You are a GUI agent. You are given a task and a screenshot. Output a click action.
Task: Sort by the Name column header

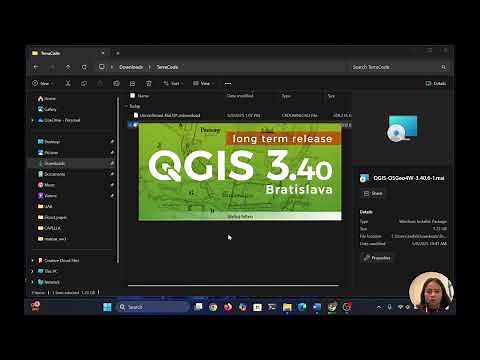click(143, 96)
